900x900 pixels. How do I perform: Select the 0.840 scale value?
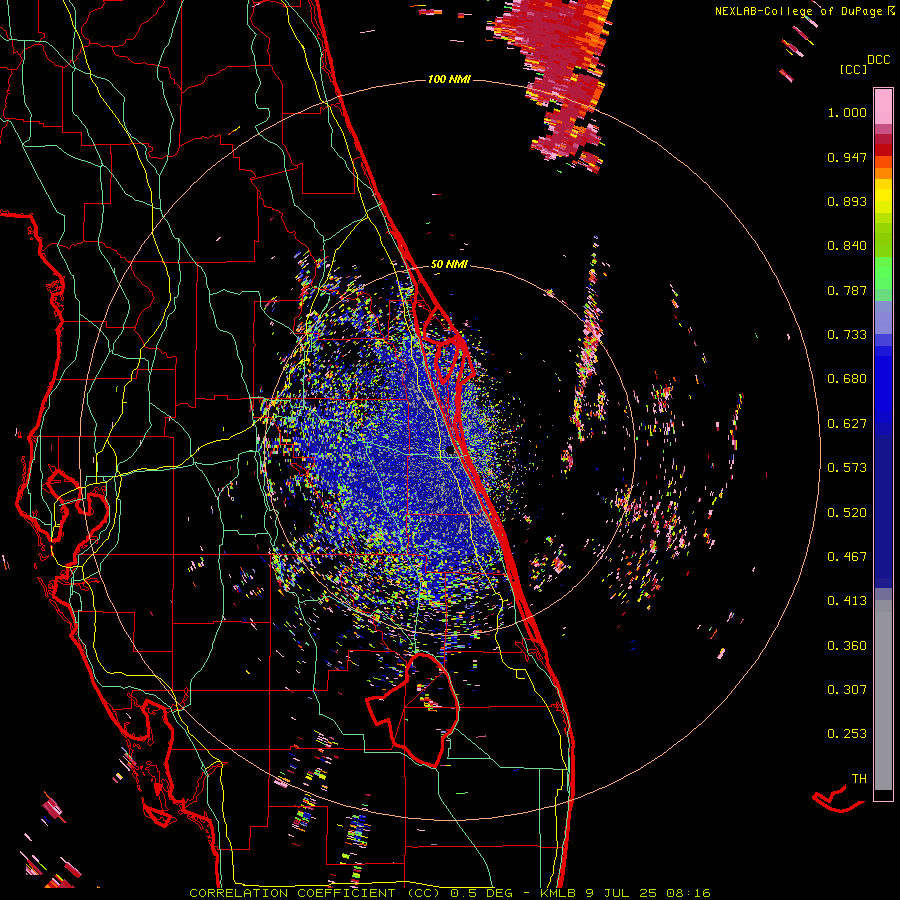coord(847,246)
